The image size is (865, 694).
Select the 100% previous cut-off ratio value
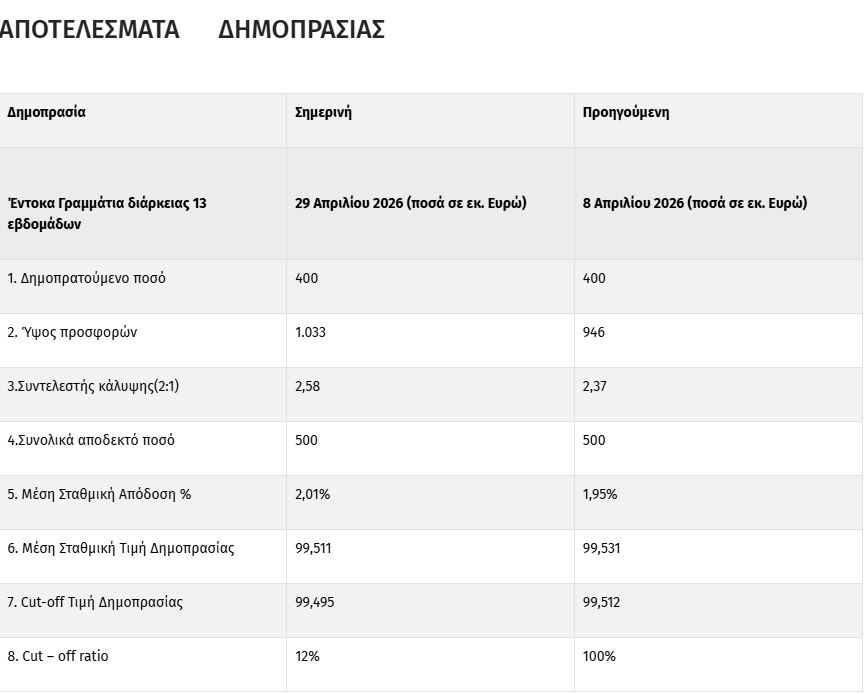(x=599, y=656)
